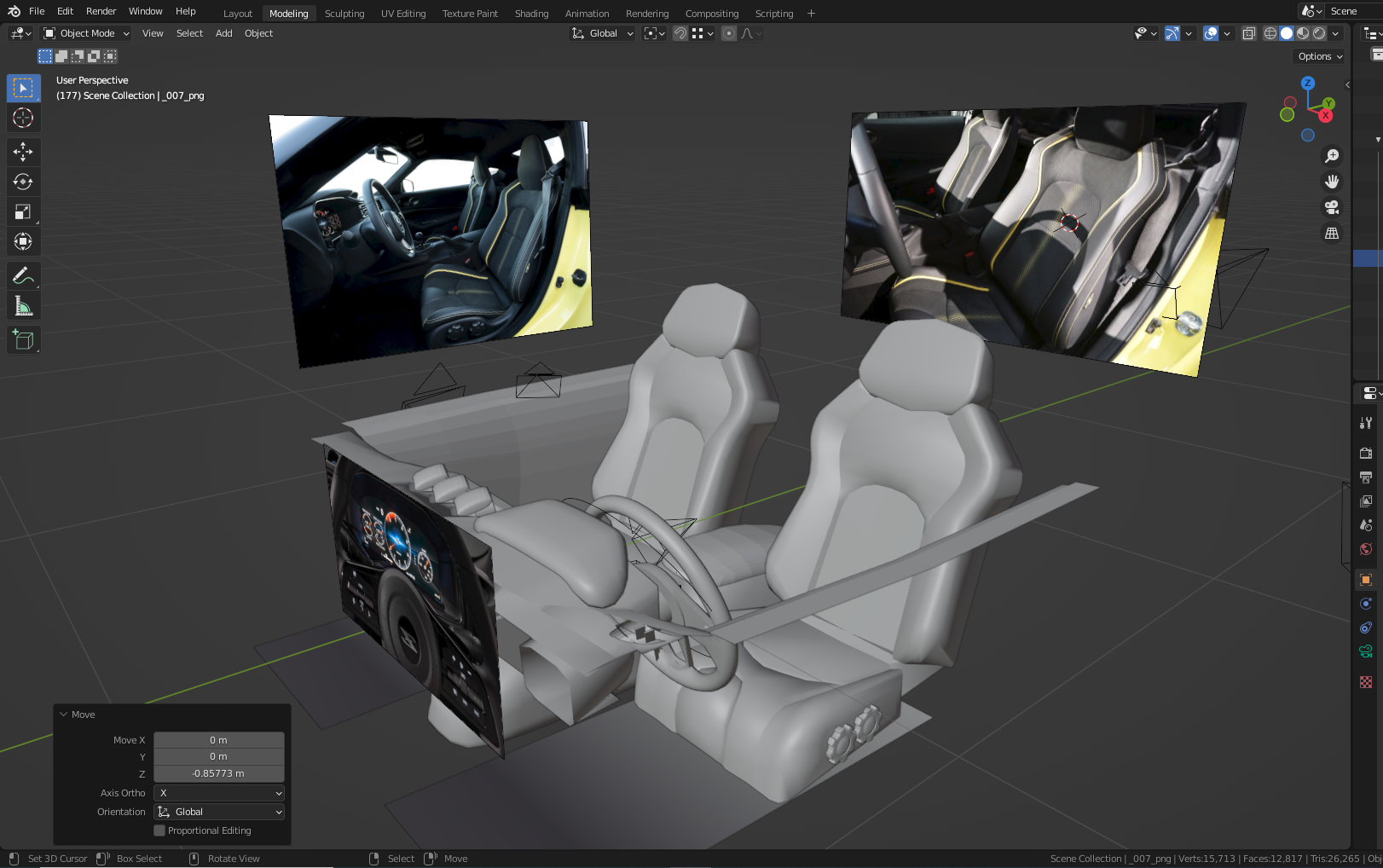Viewport: 1383px width, 868px height.
Task: Select the Annotate pencil tool
Action: pos(23,275)
